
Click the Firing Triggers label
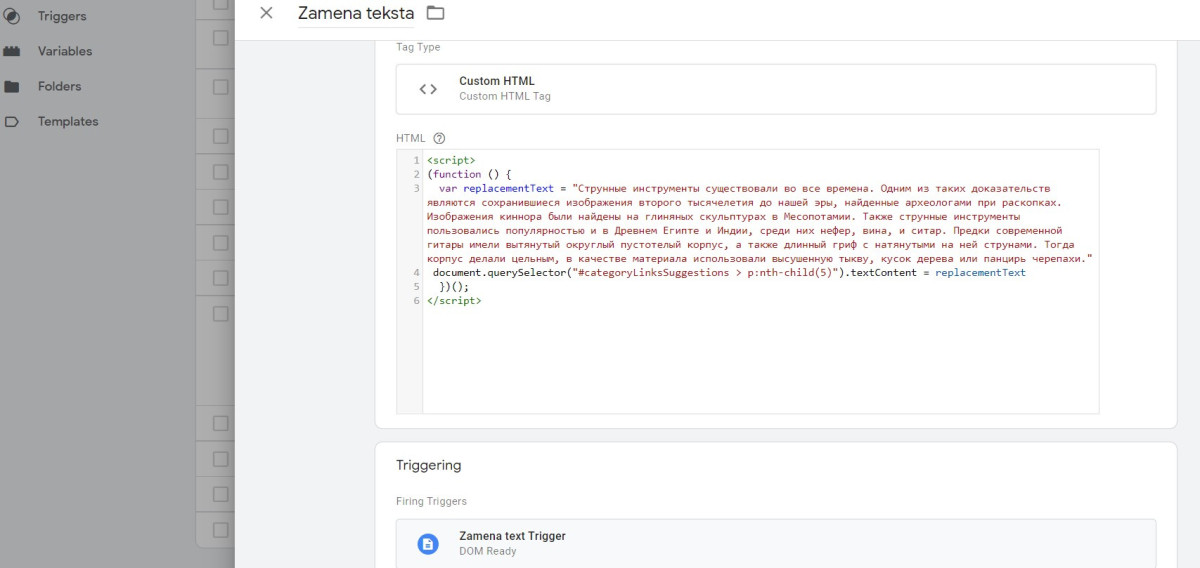tap(431, 501)
